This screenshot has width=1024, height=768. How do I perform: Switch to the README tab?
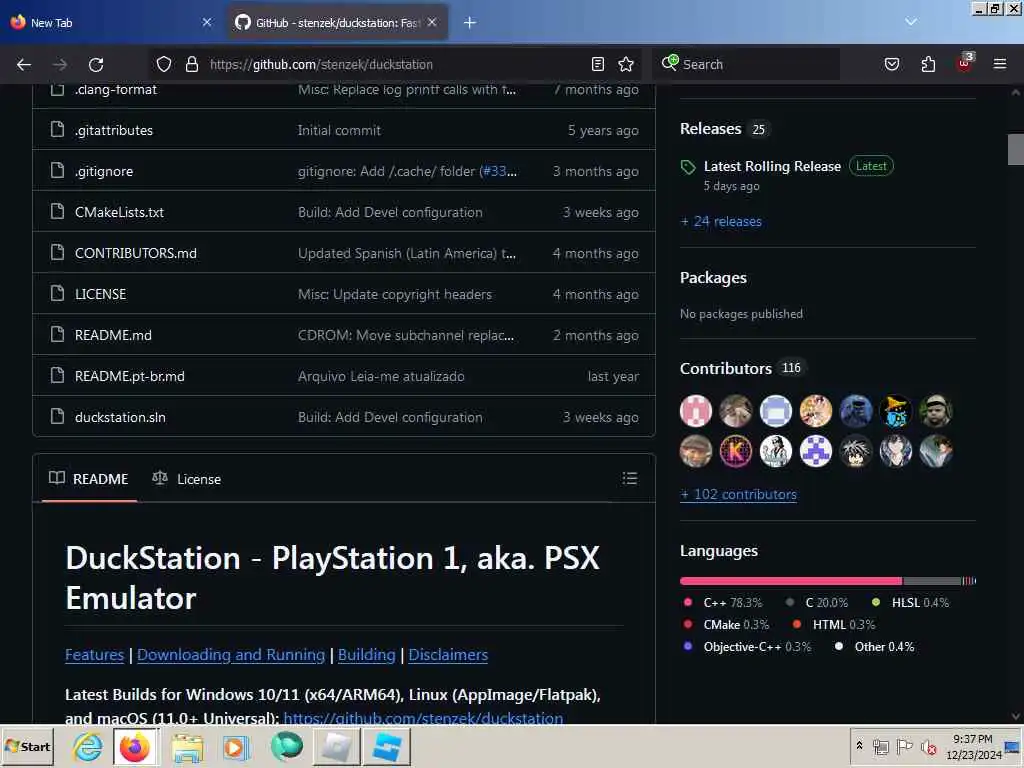[x=89, y=479]
